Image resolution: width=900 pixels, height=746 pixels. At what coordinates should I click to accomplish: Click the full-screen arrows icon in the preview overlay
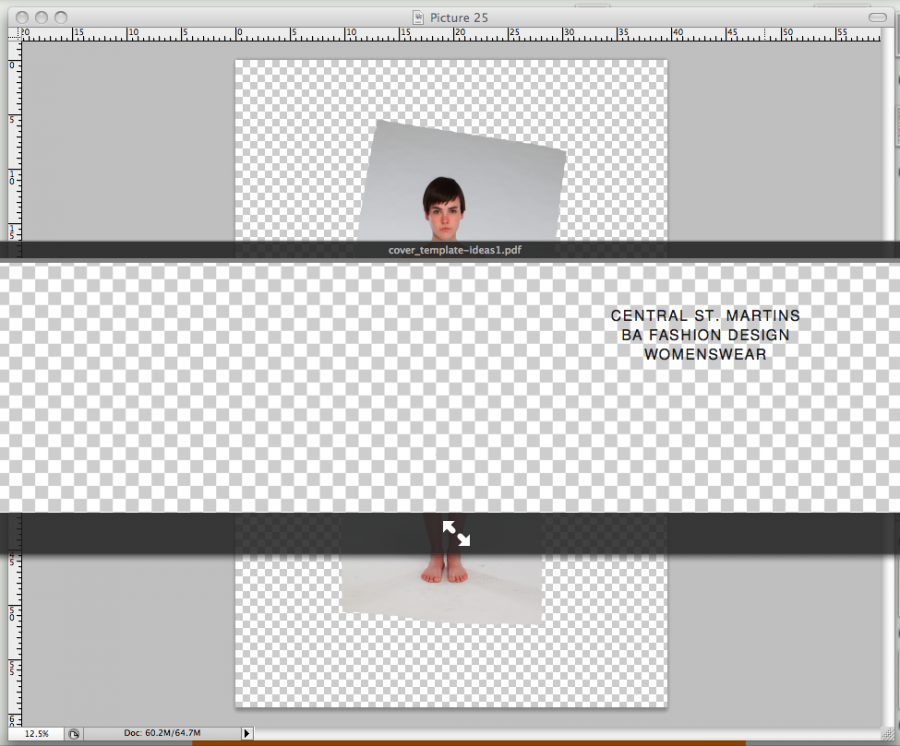(456, 533)
